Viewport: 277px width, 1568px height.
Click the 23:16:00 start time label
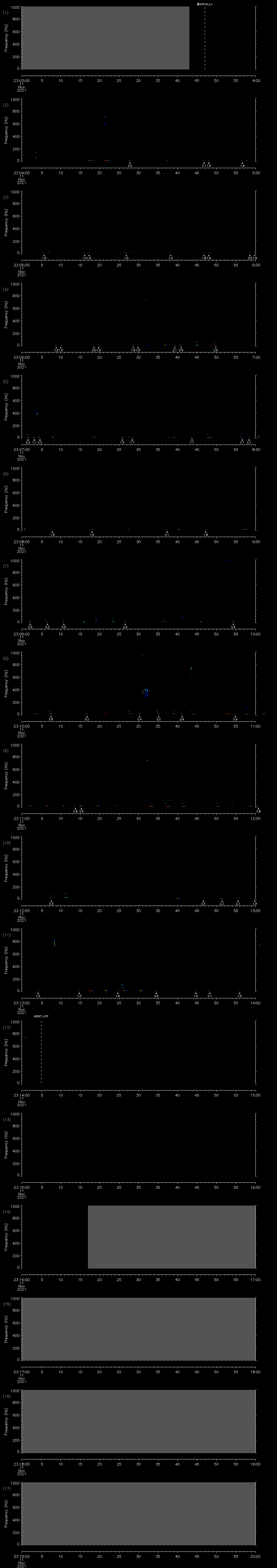21,1279
